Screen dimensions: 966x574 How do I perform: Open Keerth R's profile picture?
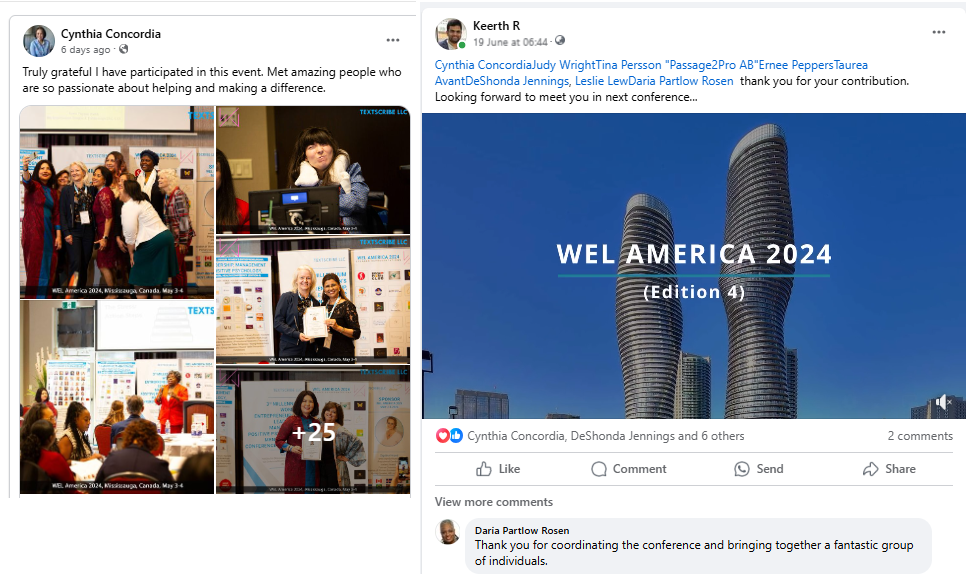(x=450, y=33)
